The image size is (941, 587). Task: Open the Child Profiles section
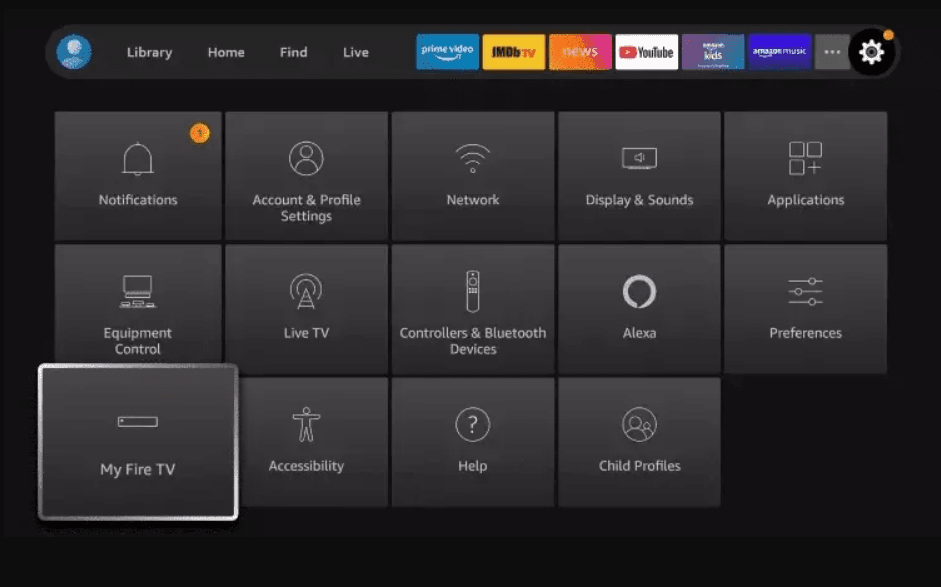(x=639, y=440)
